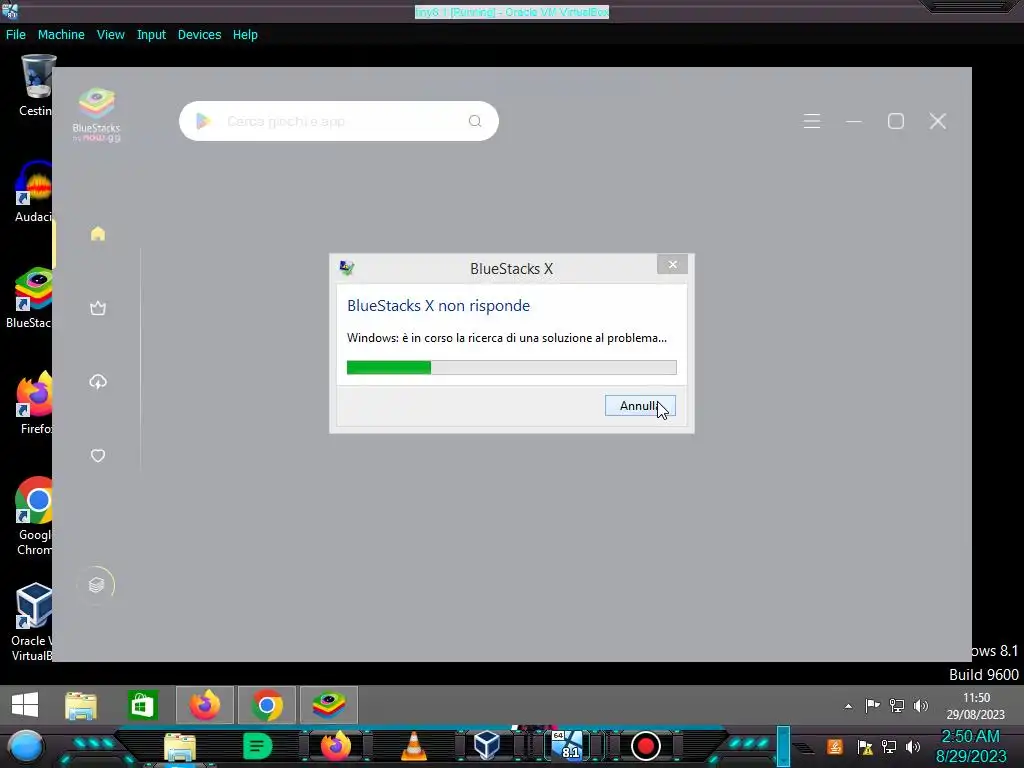
Task: Open the favorites heart icon in BlueStacks sidebar
Action: click(98, 456)
